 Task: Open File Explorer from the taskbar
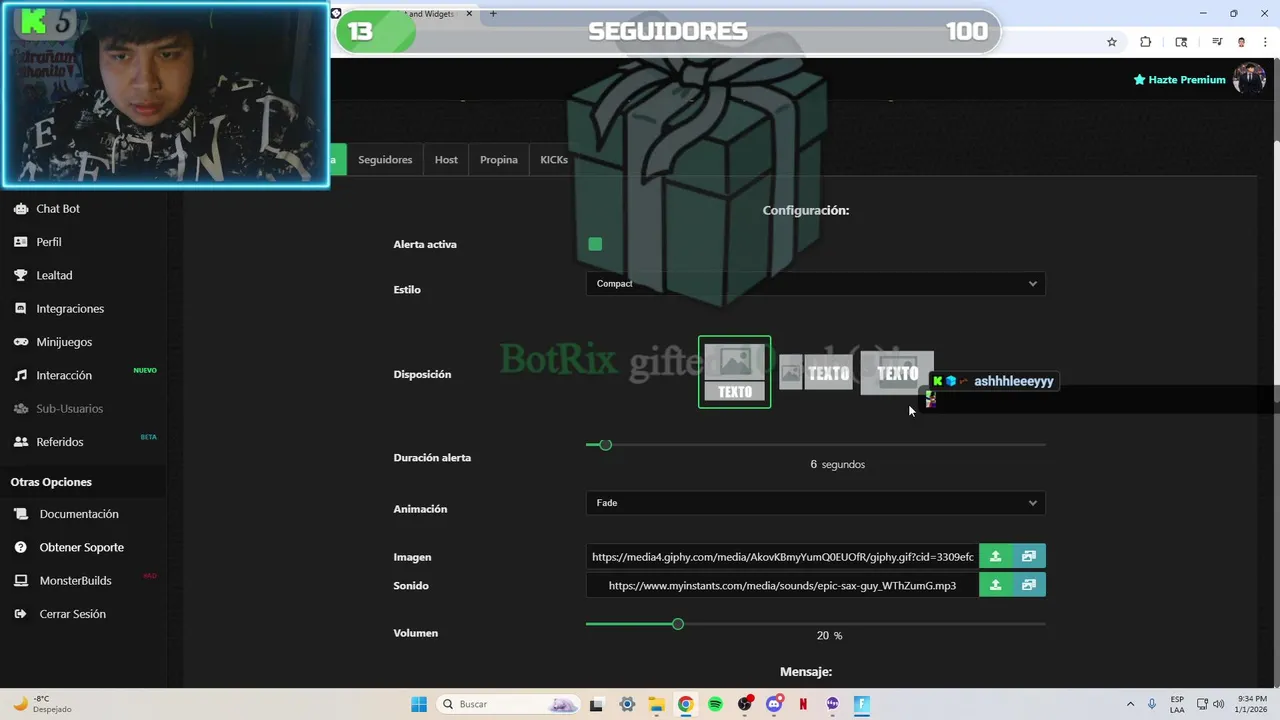tap(656, 704)
